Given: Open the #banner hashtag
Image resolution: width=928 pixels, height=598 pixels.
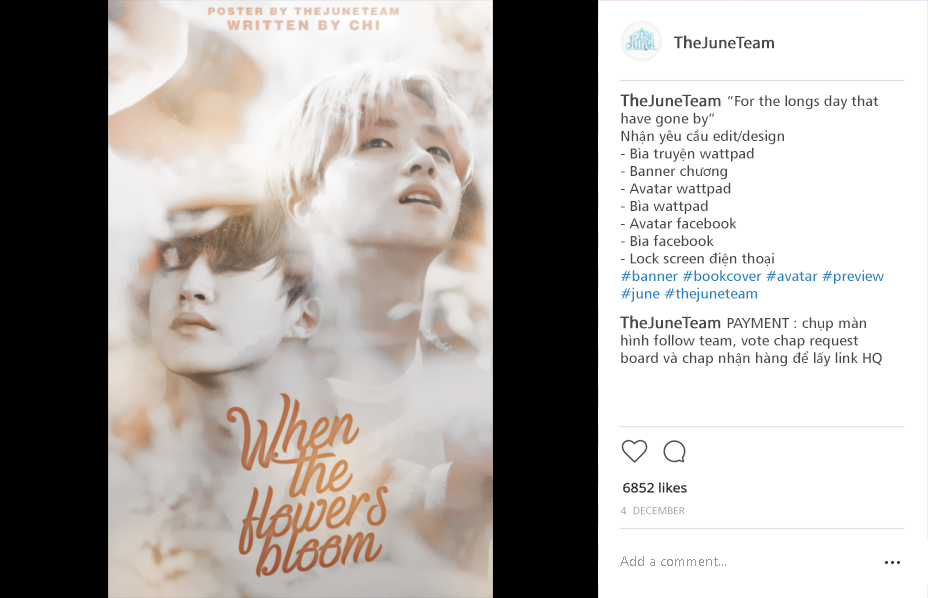Looking at the screenshot, I should [649, 277].
